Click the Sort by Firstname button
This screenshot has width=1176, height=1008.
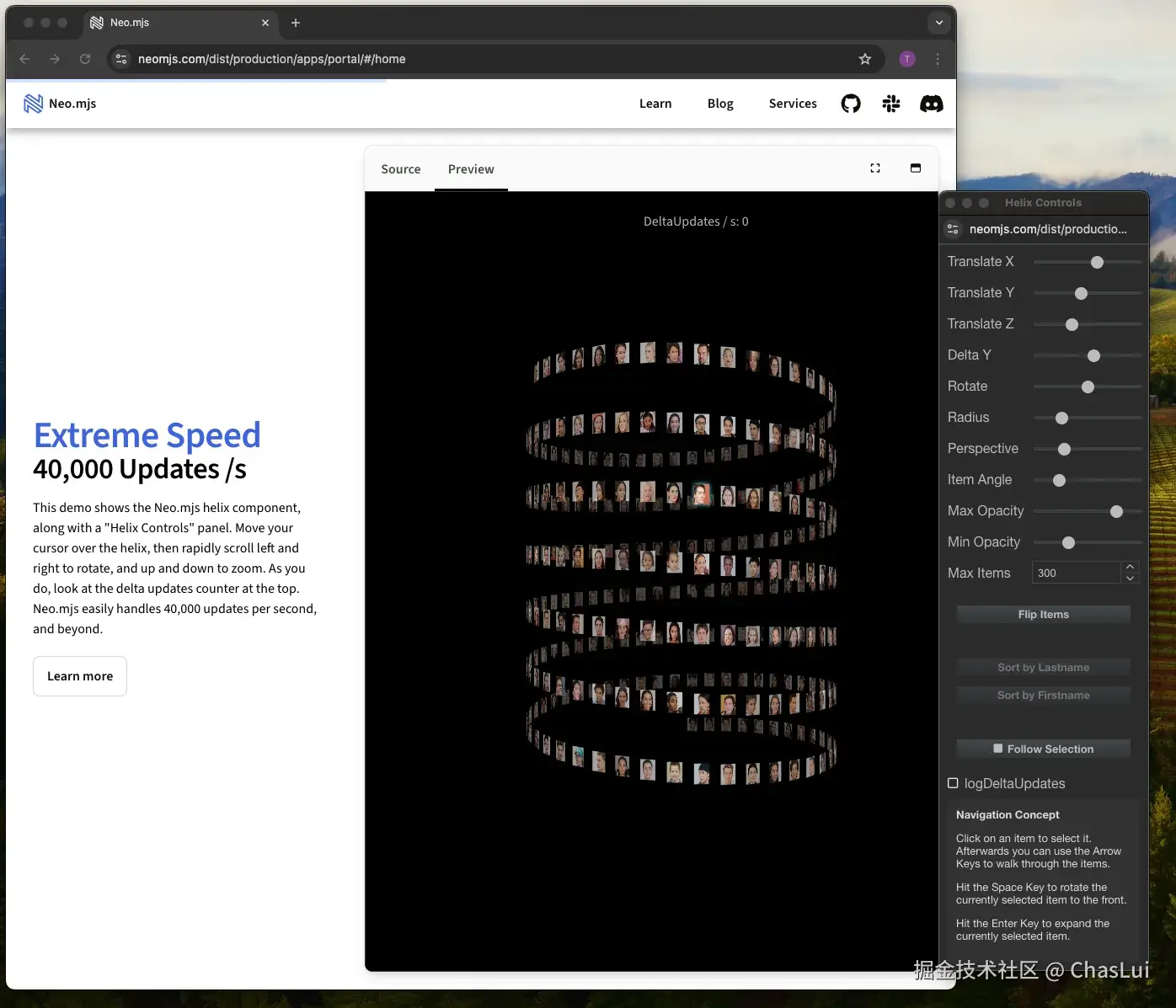coord(1043,695)
